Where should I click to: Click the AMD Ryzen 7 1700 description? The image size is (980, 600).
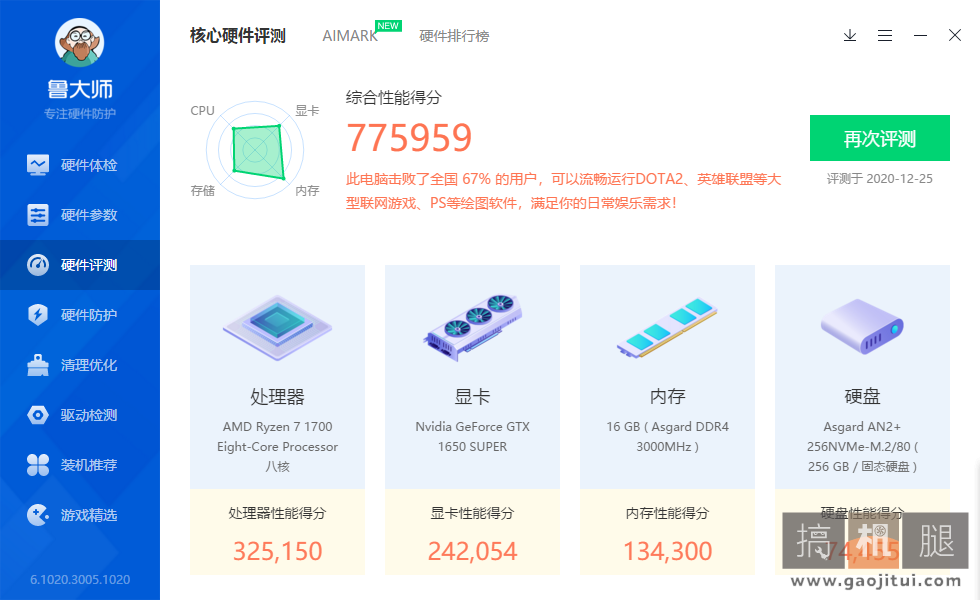click(x=278, y=446)
